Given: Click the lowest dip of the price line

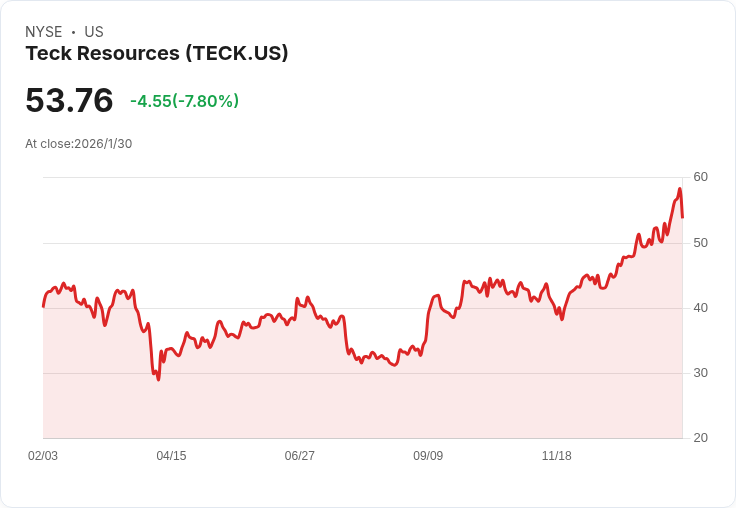Looking at the screenshot, I should pyautogui.click(x=158, y=379).
